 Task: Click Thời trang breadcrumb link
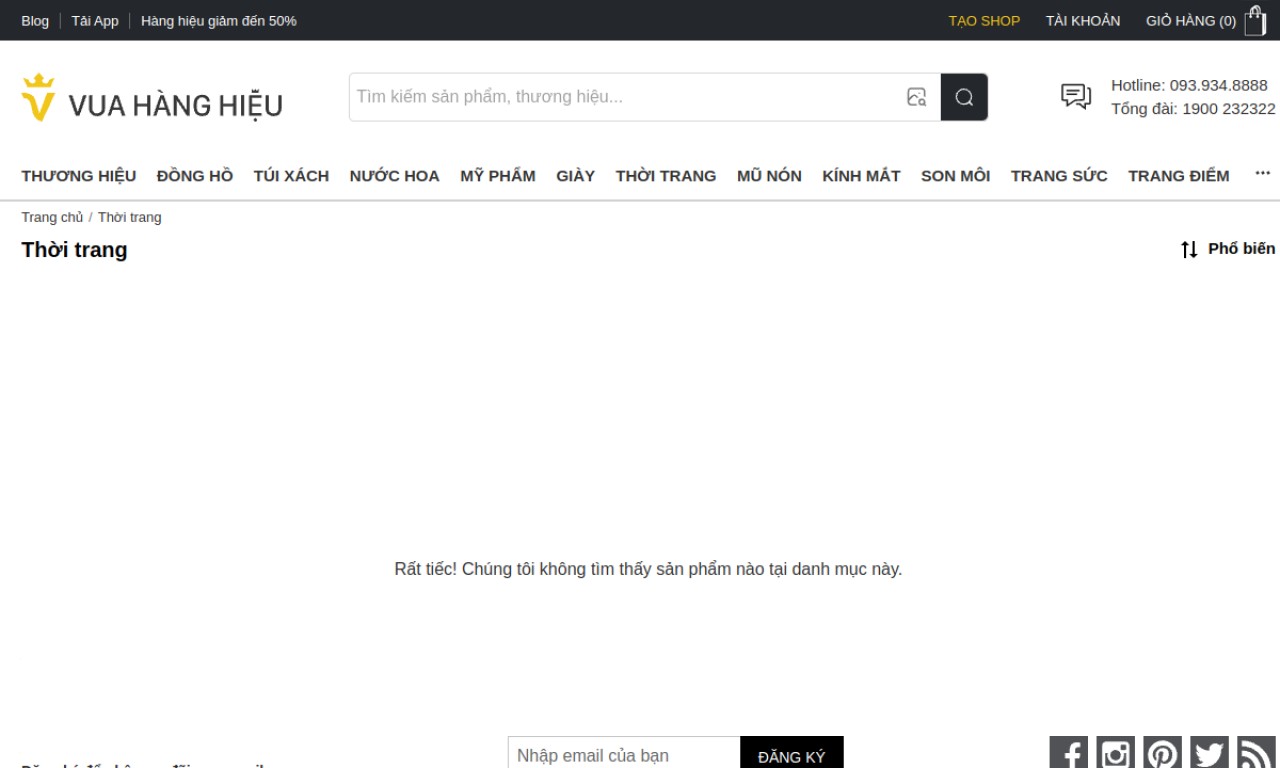(x=129, y=217)
